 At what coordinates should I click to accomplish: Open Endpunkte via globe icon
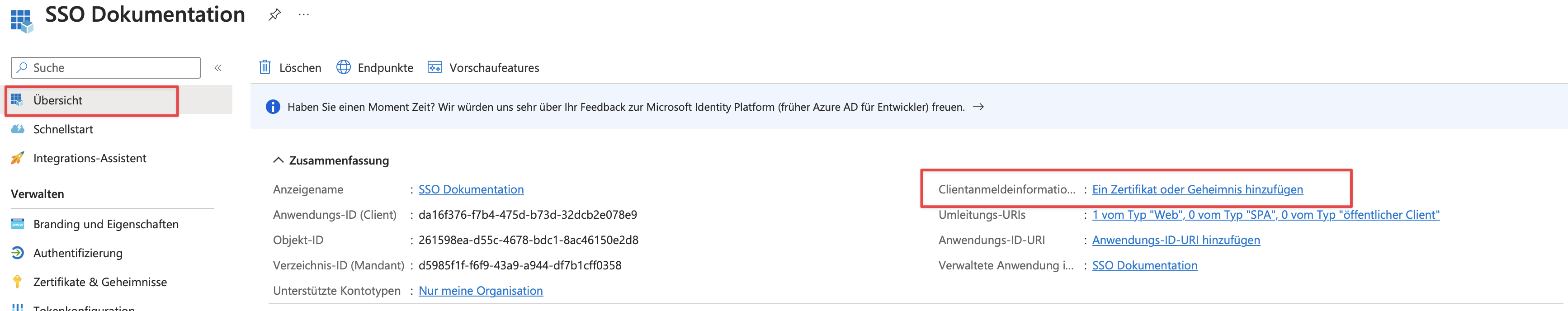coord(343,67)
